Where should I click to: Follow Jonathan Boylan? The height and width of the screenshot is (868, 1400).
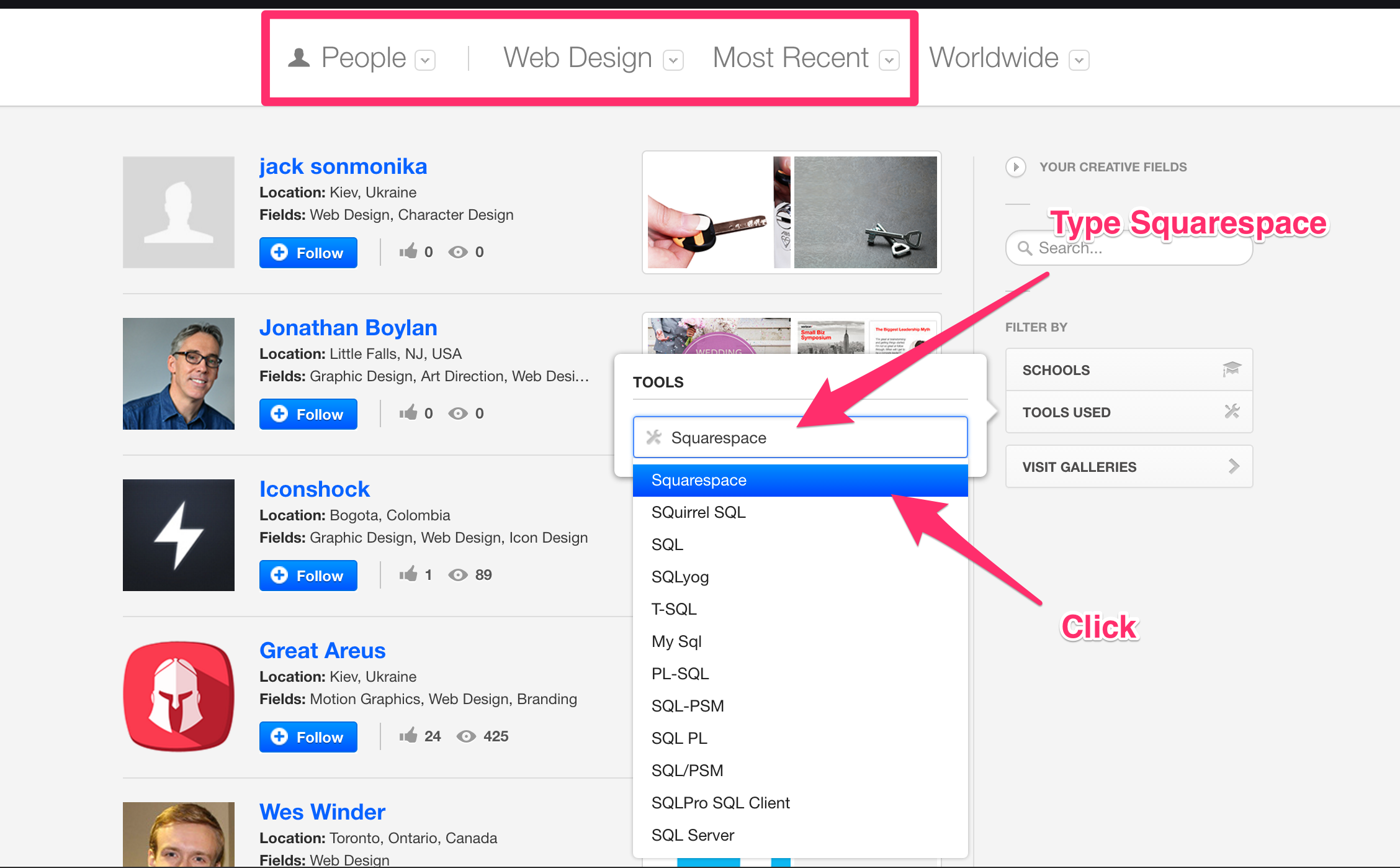(308, 414)
